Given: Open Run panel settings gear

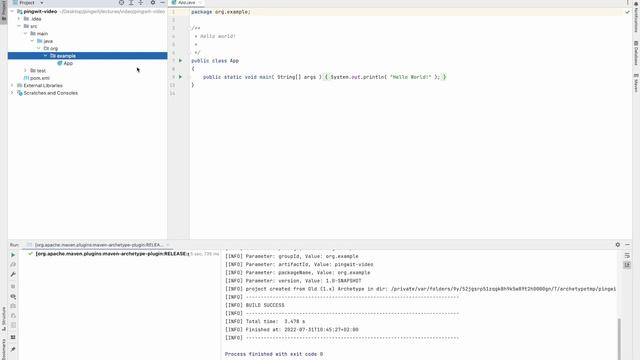Looking at the screenshot, I should (618, 244).
